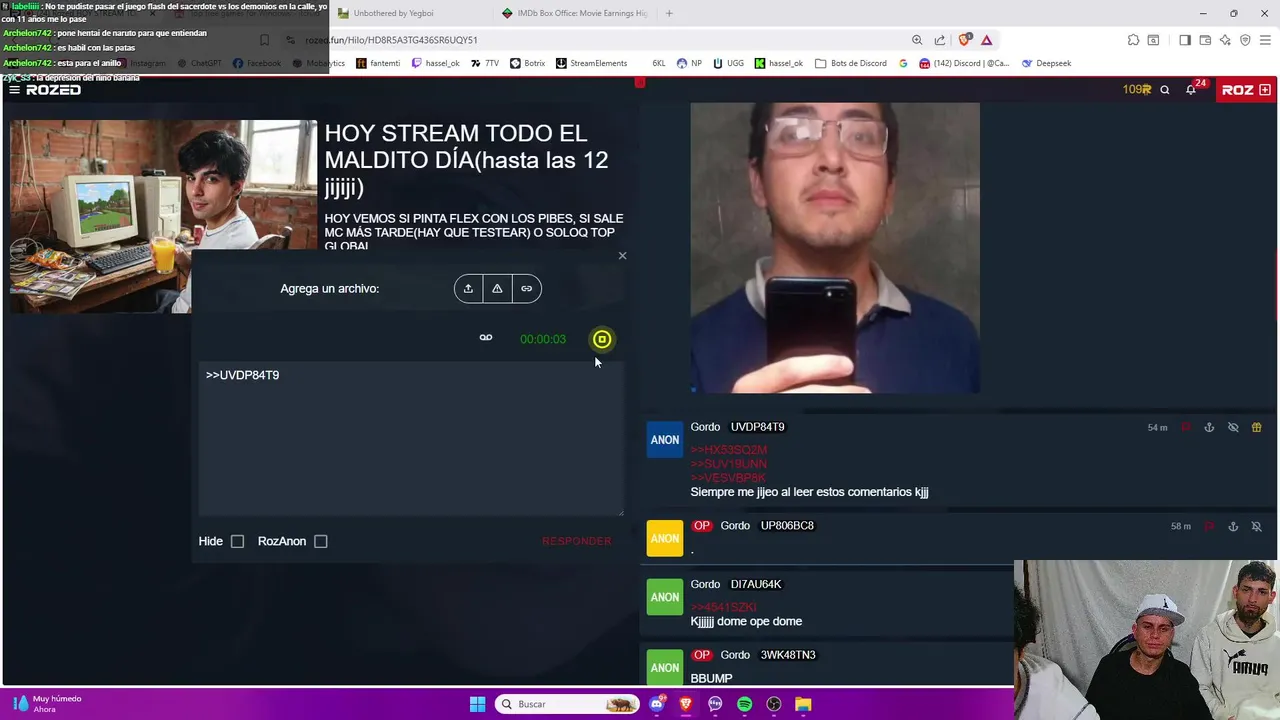Upload a file using the upload icon
This screenshot has height=720, width=1280.
point(468,288)
